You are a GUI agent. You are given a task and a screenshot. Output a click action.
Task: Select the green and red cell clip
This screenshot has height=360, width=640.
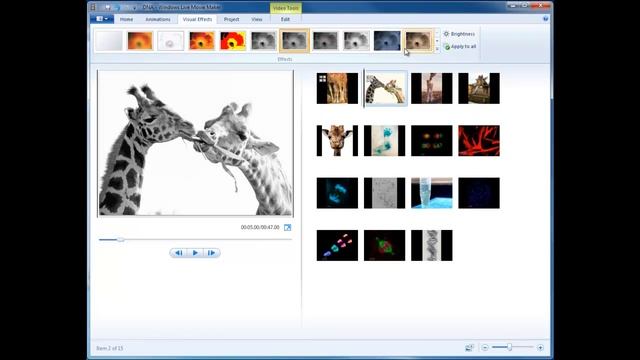384,245
